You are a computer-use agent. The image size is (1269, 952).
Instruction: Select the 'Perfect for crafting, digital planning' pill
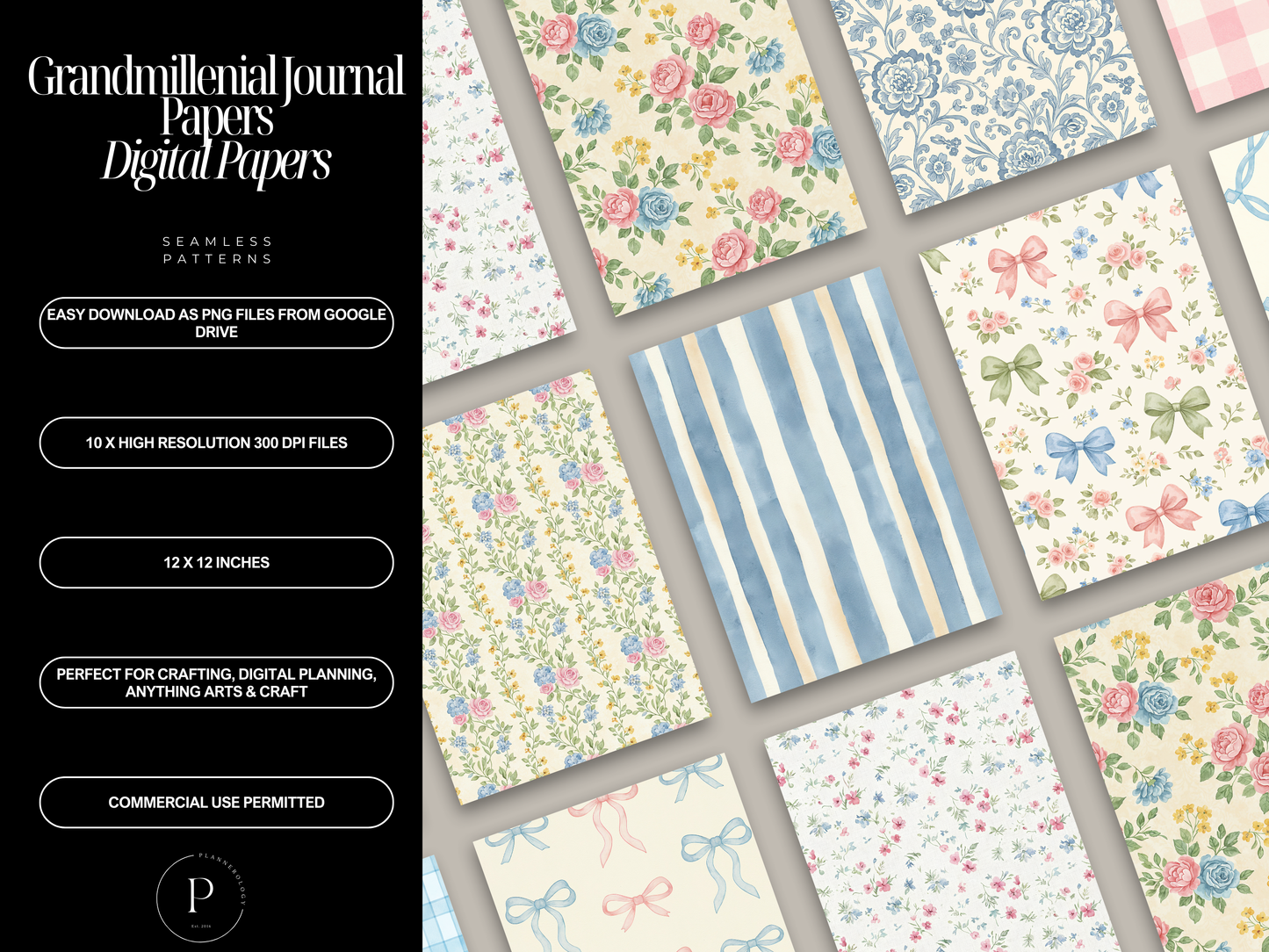(216, 682)
